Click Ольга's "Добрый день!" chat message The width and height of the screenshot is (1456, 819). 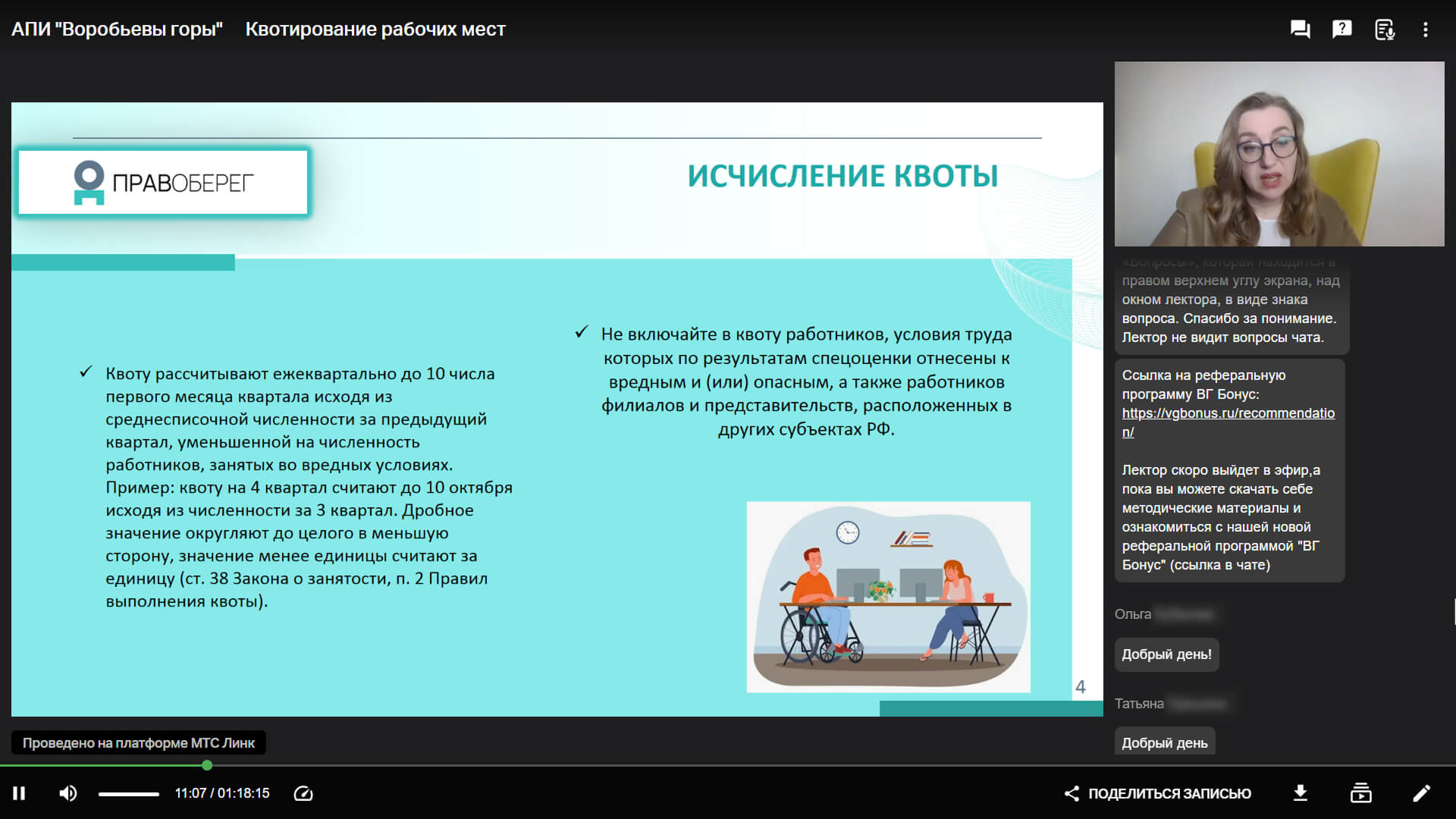[1166, 654]
